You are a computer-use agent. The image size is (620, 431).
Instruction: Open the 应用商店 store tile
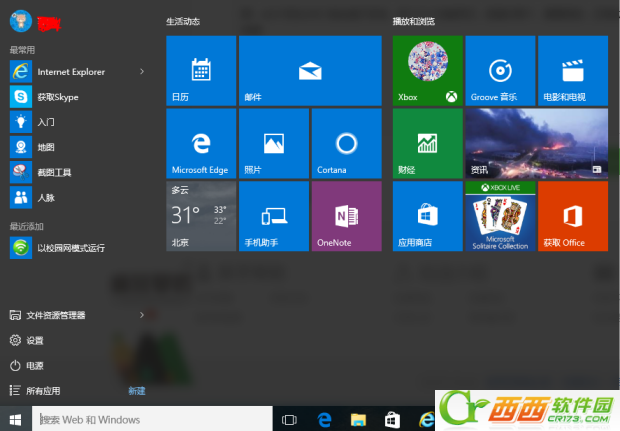[427, 216]
